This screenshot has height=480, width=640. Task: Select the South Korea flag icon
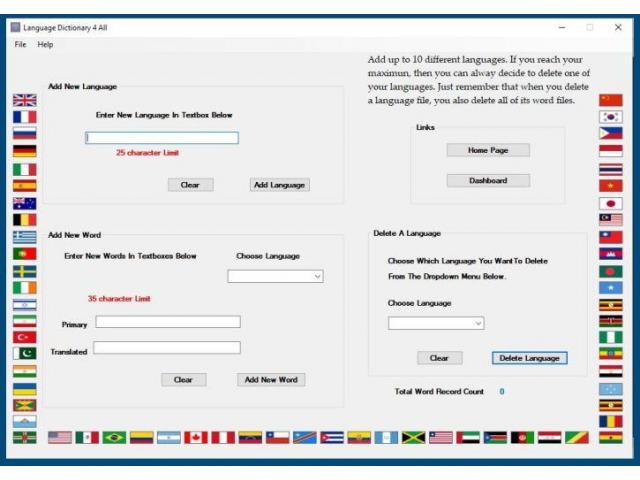pyautogui.click(x=610, y=117)
